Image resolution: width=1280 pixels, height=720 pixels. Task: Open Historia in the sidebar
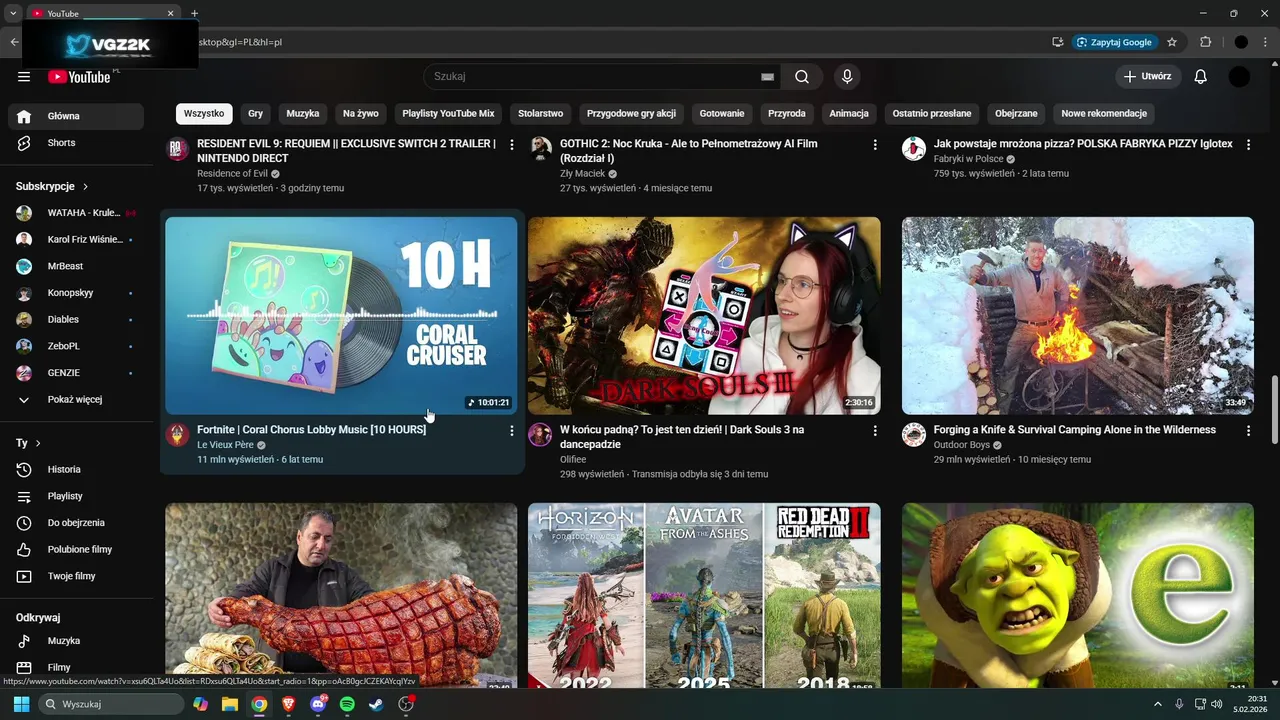tap(76, 469)
